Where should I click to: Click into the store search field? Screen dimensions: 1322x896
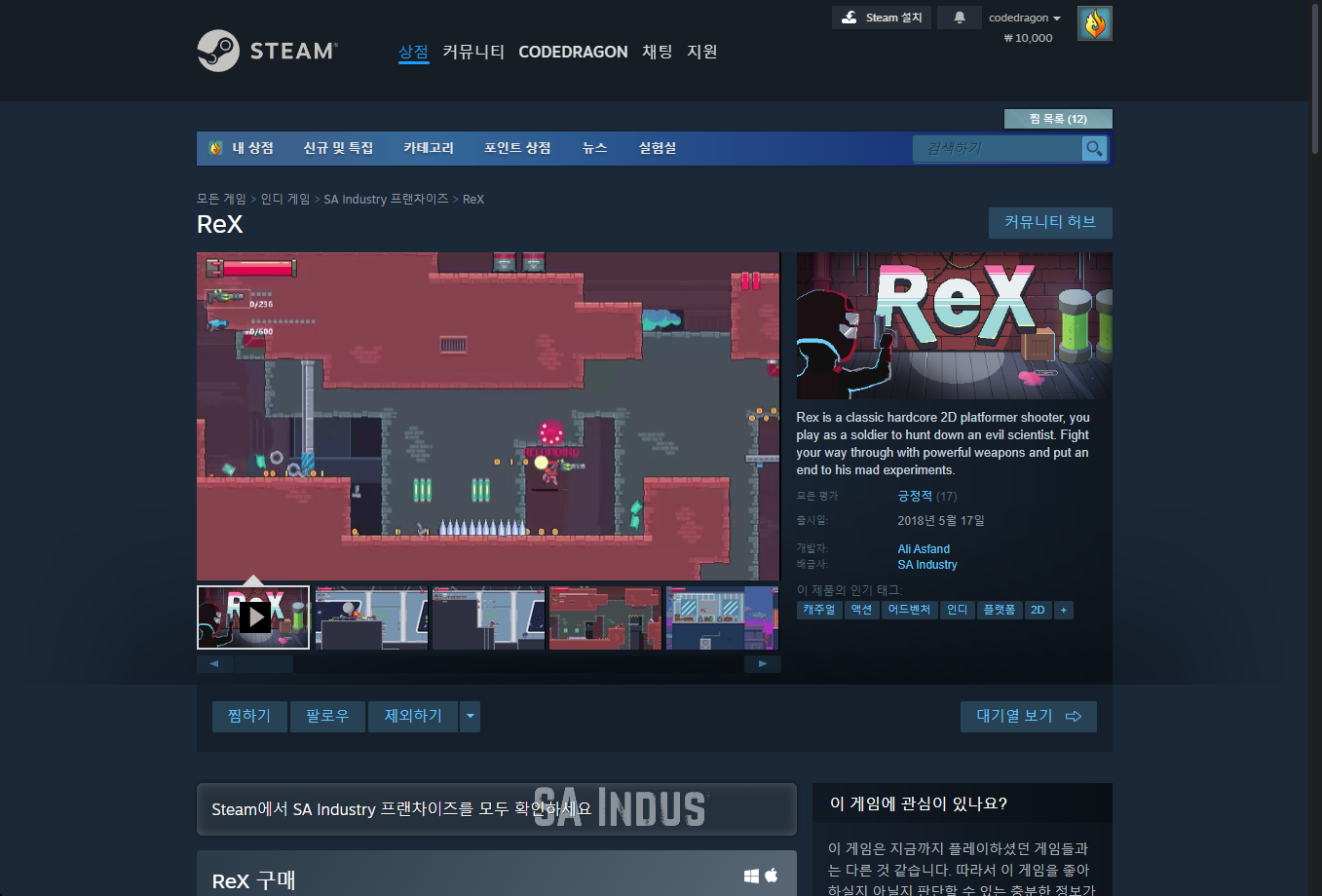click(997, 148)
